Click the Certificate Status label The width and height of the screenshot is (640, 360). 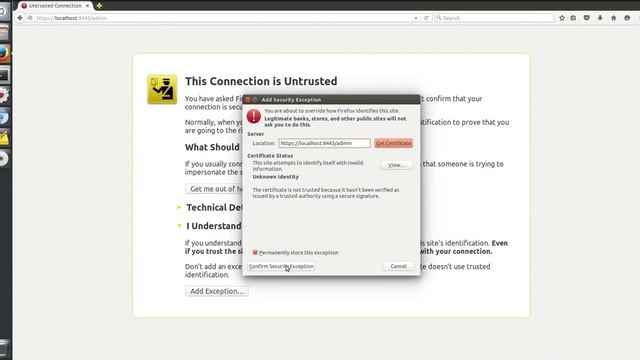pos(270,156)
